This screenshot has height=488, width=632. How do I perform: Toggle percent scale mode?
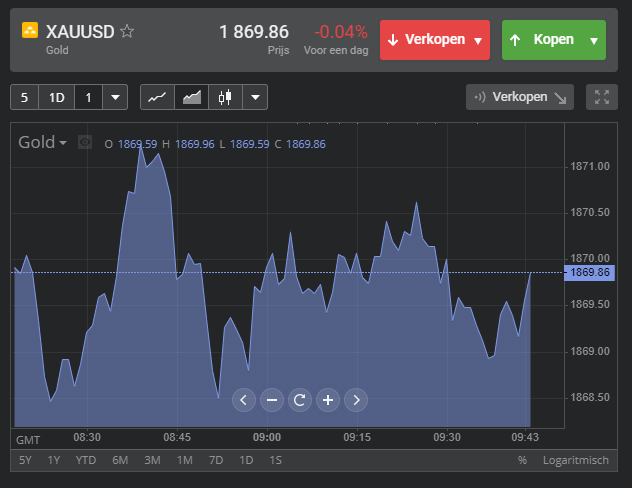point(522,460)
